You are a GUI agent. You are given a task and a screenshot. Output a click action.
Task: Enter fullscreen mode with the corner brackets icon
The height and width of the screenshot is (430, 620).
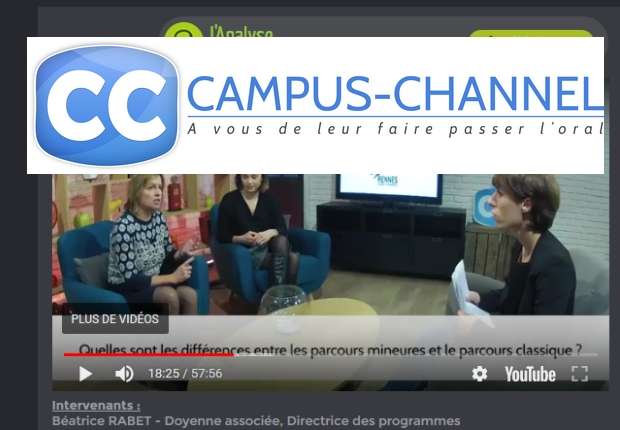pos(580,374)
